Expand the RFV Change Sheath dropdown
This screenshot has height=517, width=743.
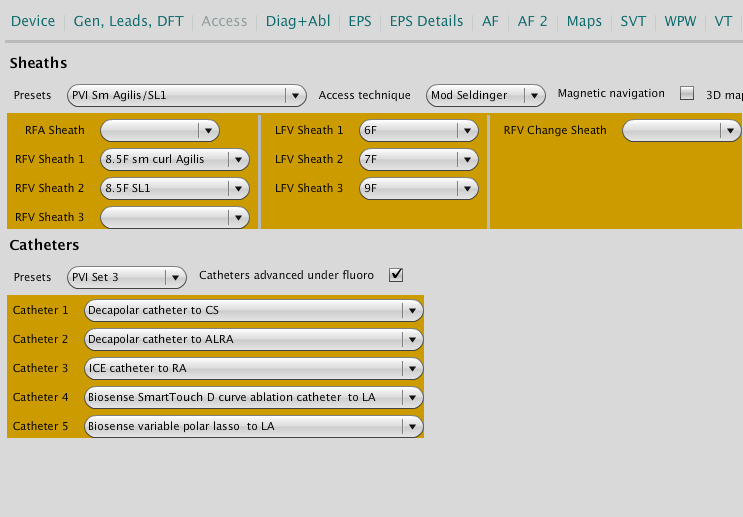pos(681,130)
